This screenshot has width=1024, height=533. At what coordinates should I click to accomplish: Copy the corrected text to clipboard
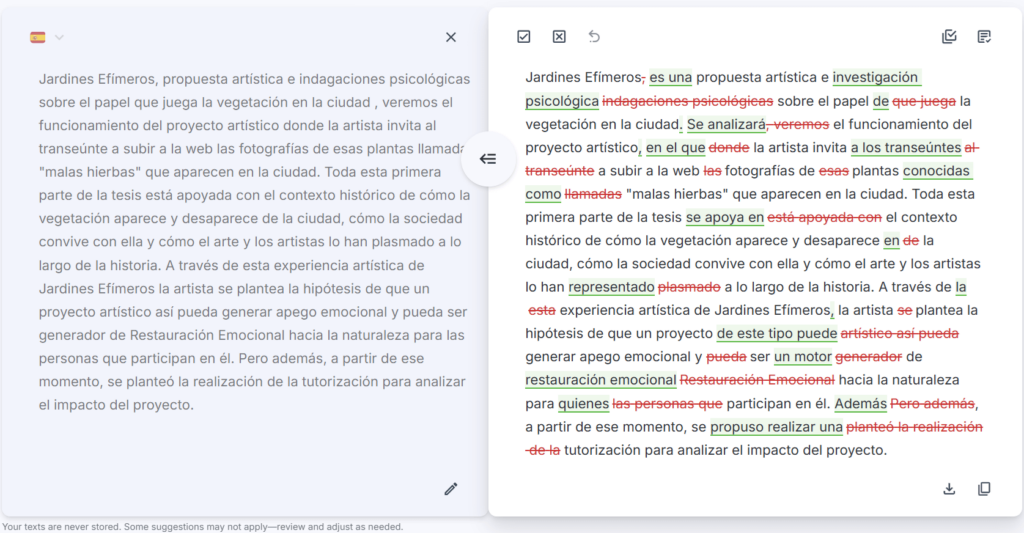[x=984, y=488]
